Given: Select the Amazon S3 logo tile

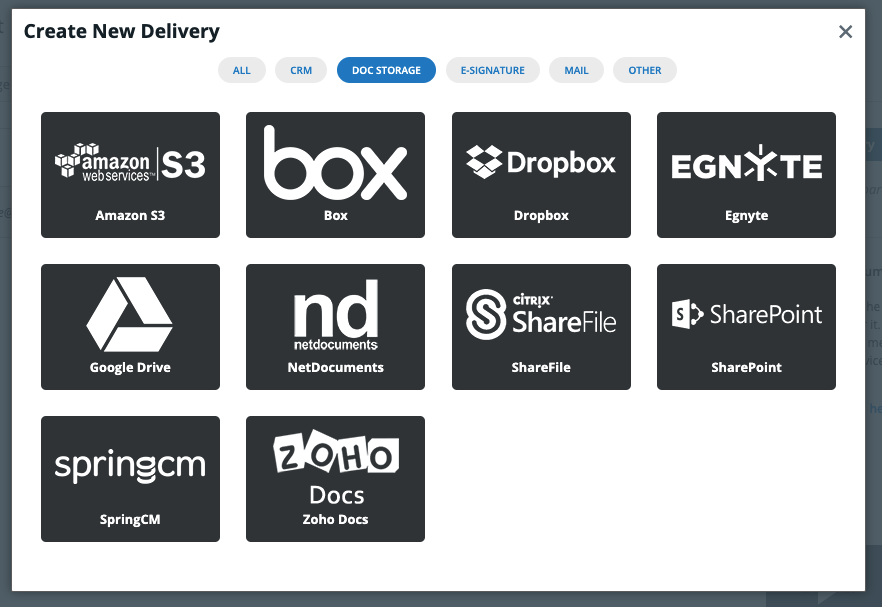Looking at the screenshot, I should [130, 163].
